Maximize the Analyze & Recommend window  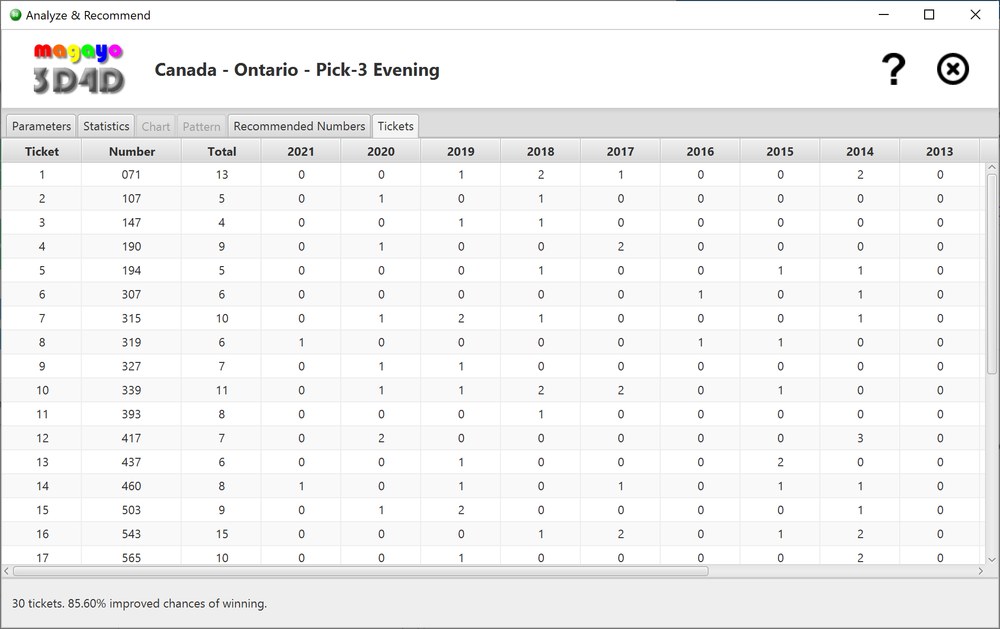(929, 15)
